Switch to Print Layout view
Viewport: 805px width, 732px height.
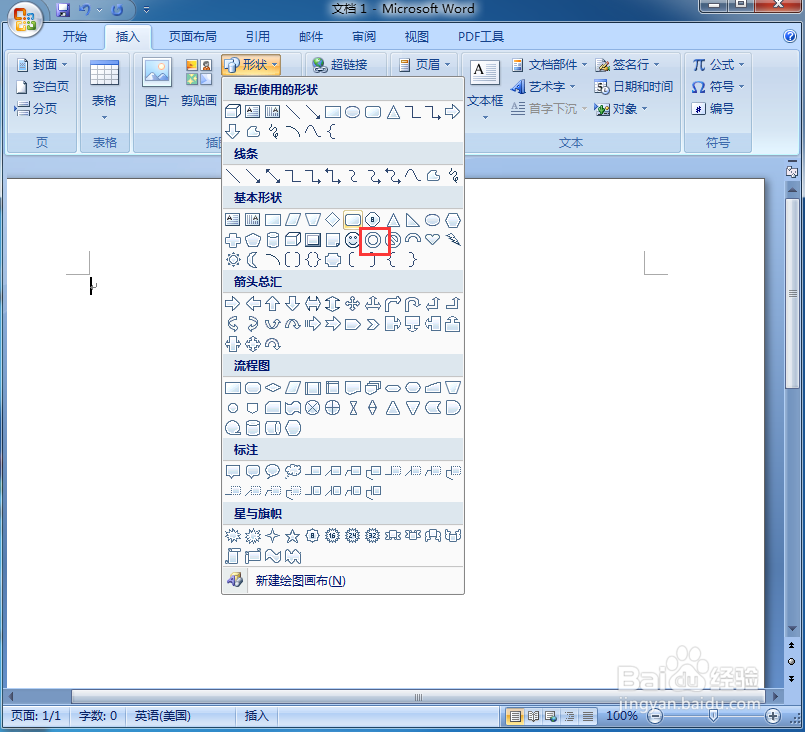tap(515, 716)
